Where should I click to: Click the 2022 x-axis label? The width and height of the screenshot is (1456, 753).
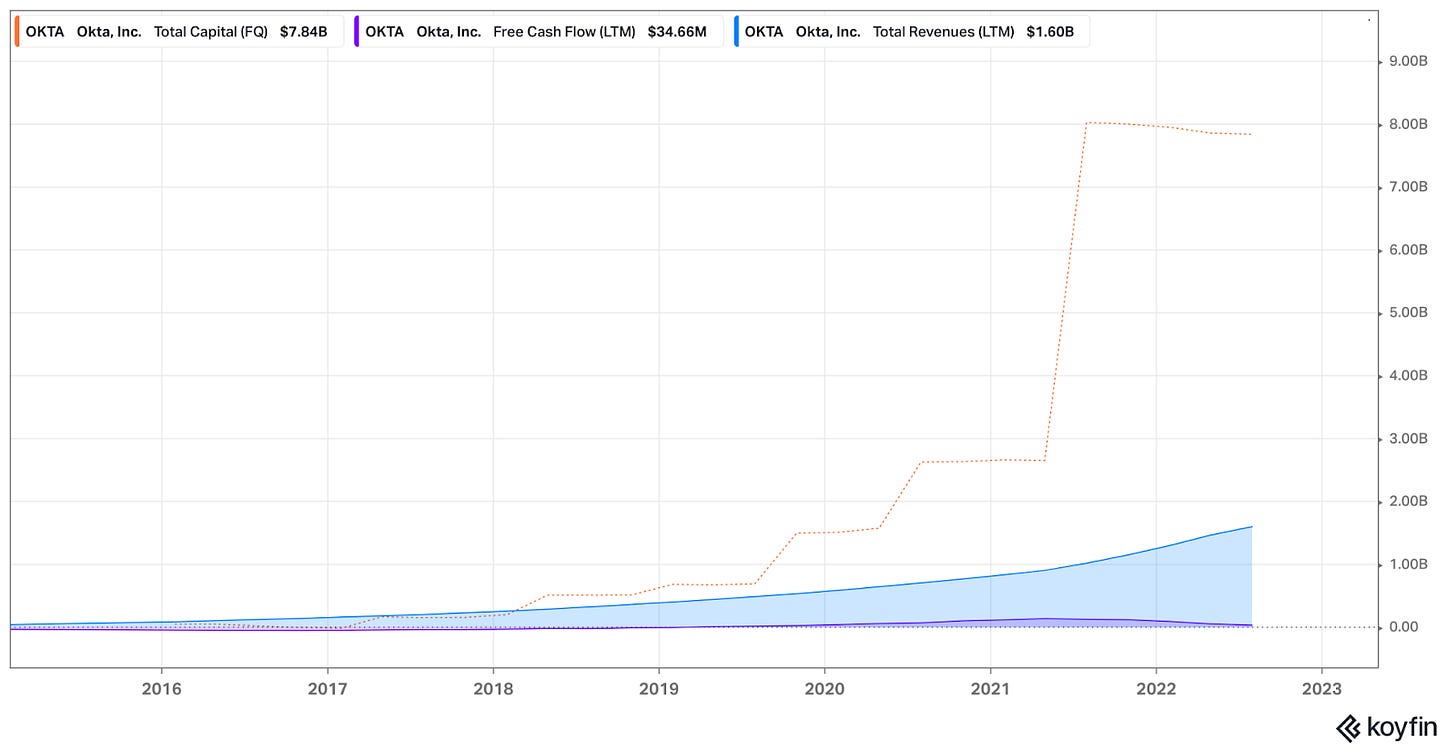[x=1155, y=689]
